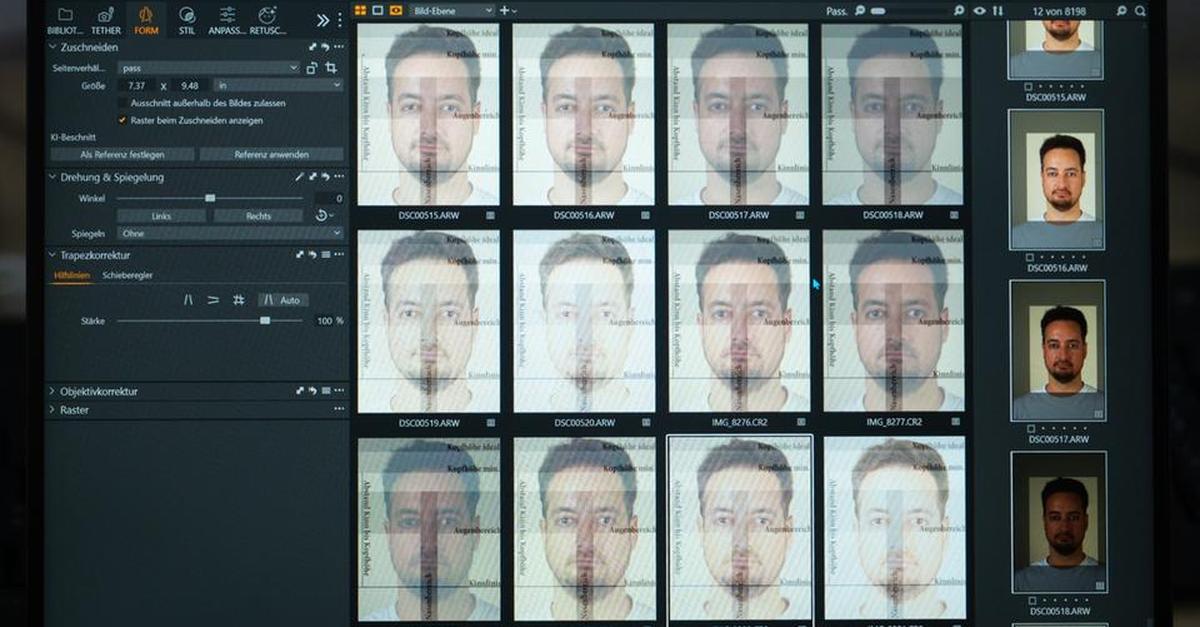Expand the Raster panel
1200x627 pixels.
pyautogui.click(x=53, y=410)
